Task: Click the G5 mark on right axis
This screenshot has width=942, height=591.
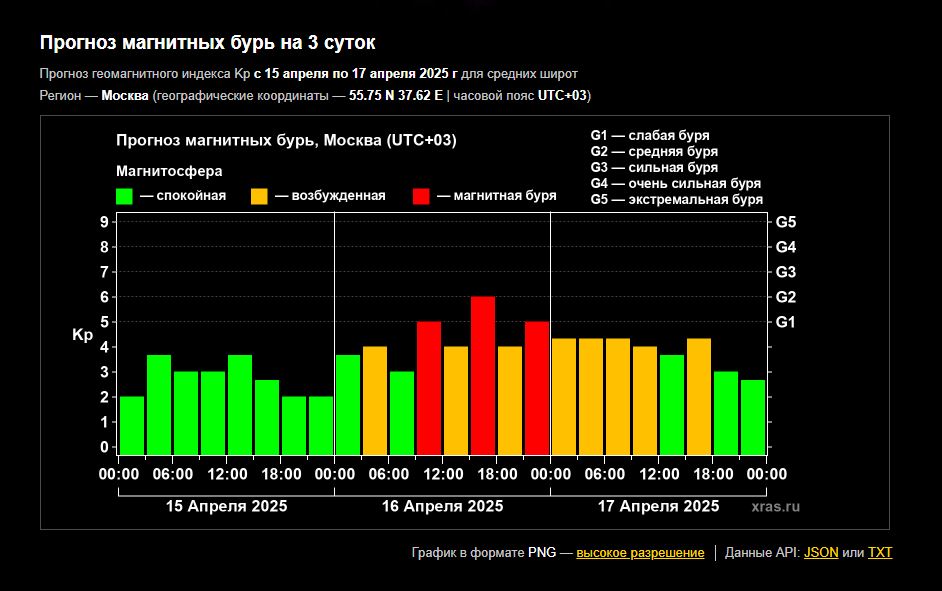Action: pyautogui.click(x=786, y=222)
